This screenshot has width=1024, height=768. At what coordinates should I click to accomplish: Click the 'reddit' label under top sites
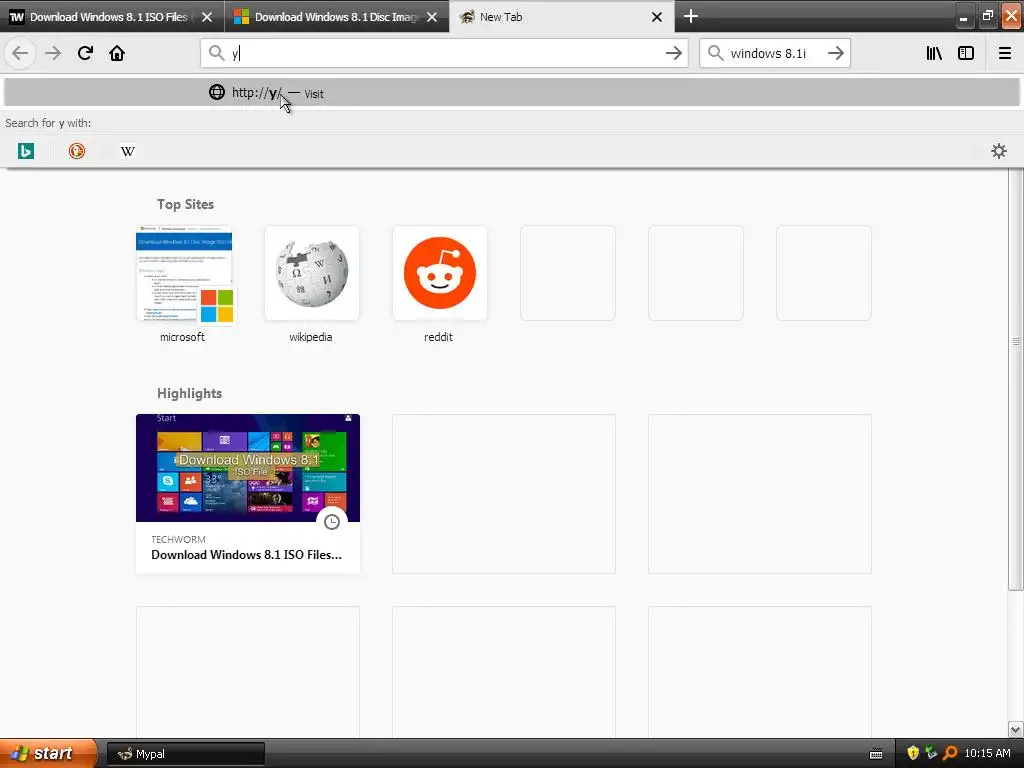pos(438,337)
